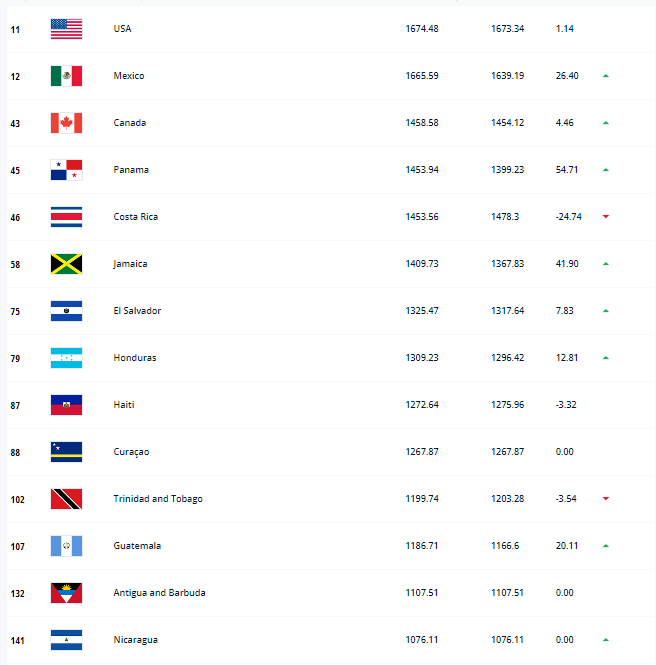The image size is (656, 665).
Task: Click Jamaica's previous points 1367.83
Action: 508,264
